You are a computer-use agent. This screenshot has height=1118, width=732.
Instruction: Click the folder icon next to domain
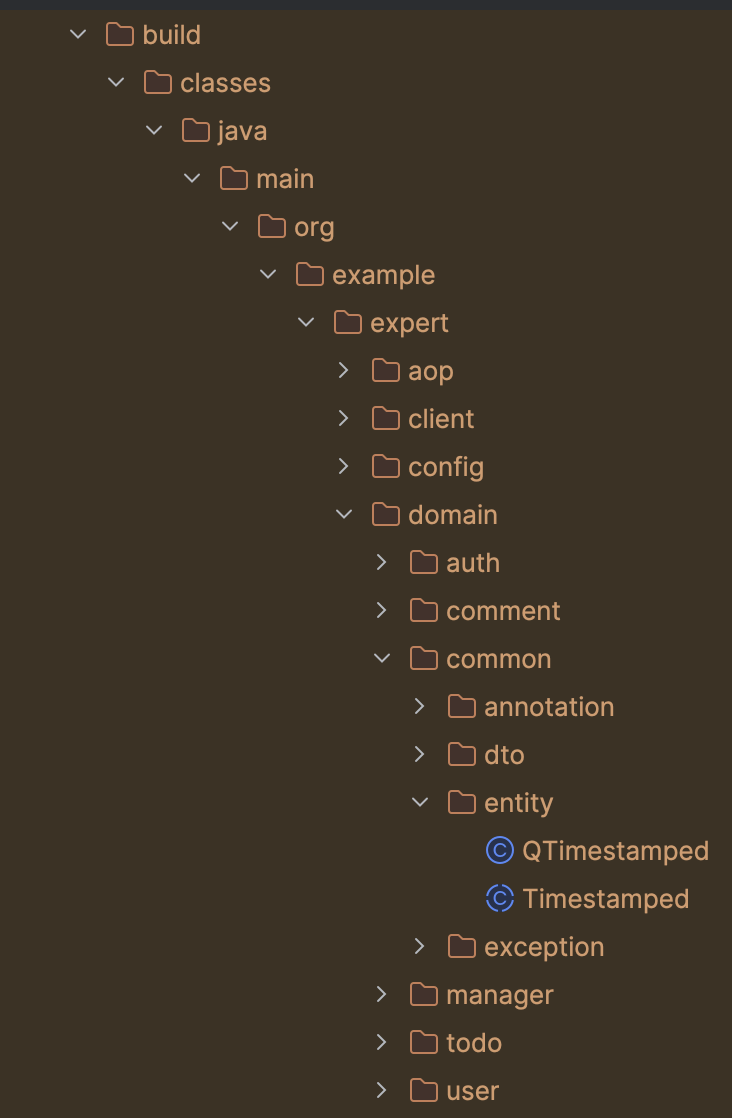coord(385,514)
